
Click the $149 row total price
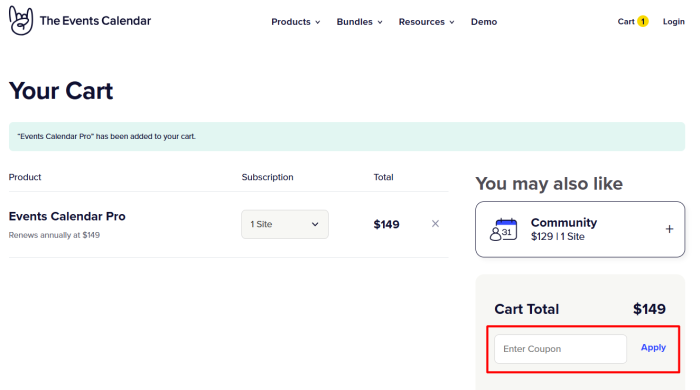387,224
